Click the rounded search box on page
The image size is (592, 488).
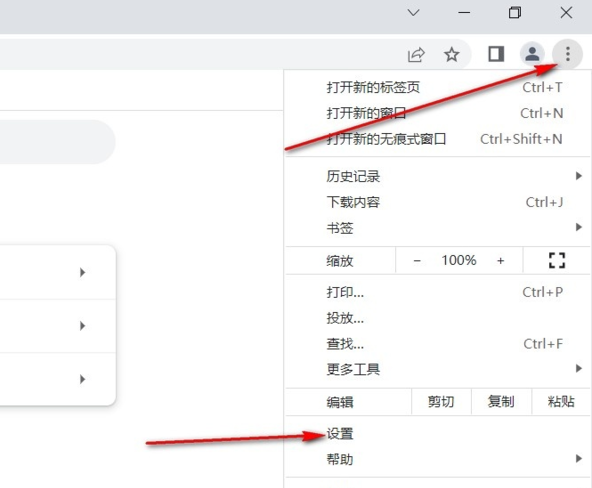(57, 142)
